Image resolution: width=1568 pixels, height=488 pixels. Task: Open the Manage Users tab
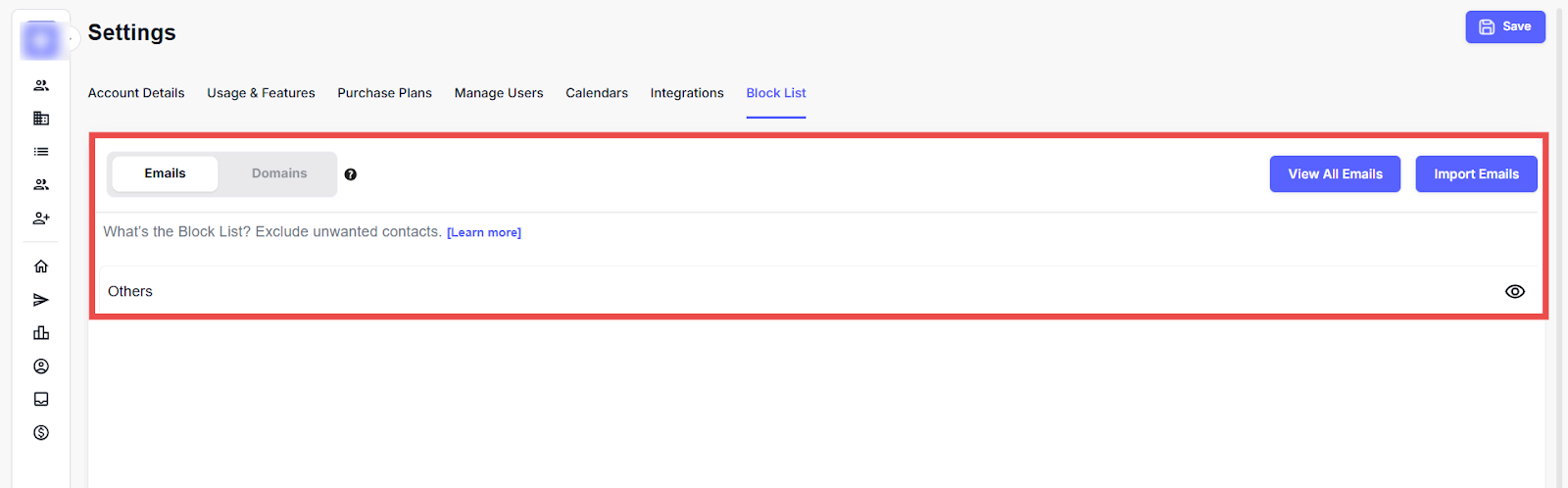[x=498, y=93]
